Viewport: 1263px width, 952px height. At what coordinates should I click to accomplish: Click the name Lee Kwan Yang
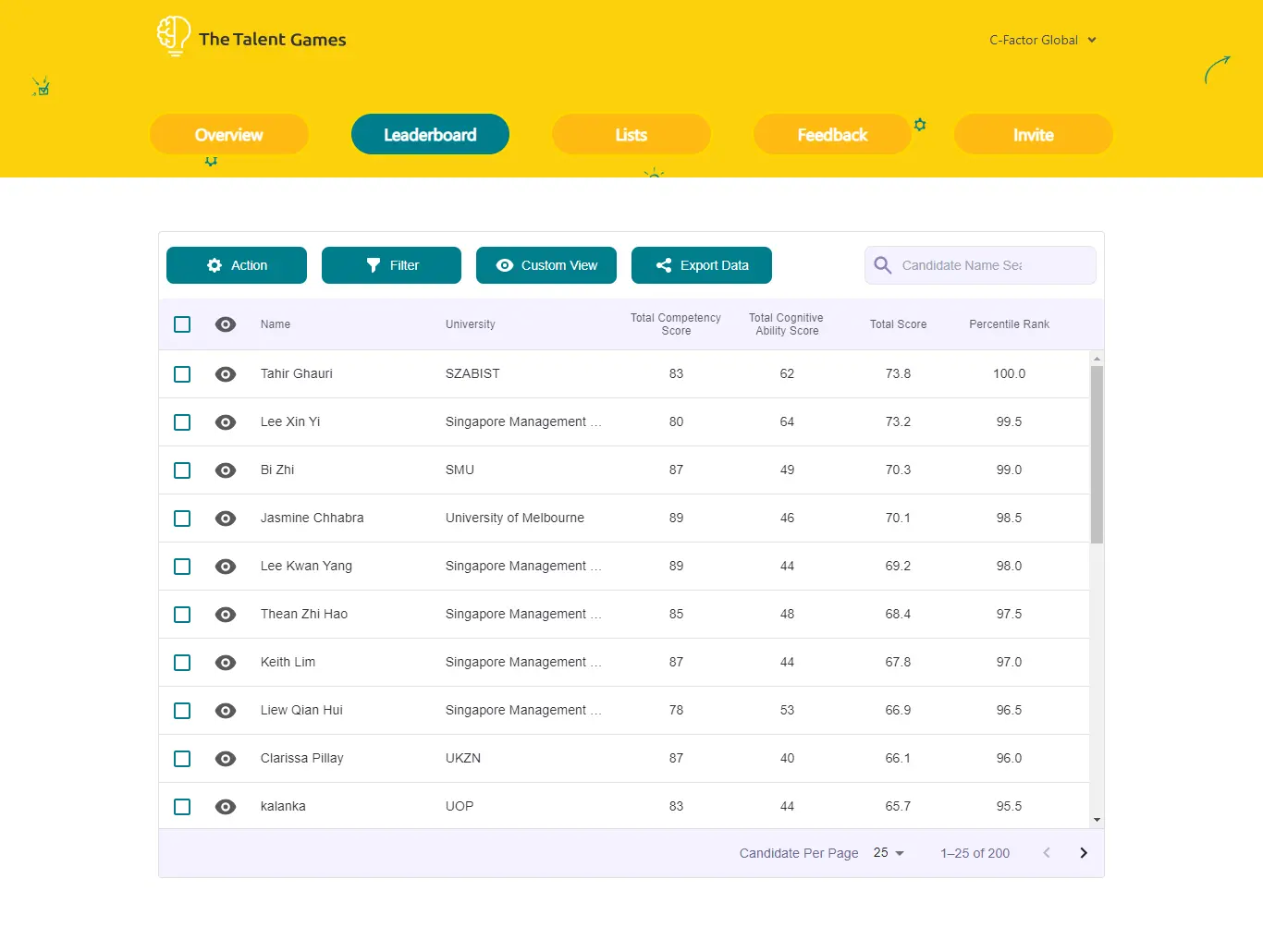306,567
